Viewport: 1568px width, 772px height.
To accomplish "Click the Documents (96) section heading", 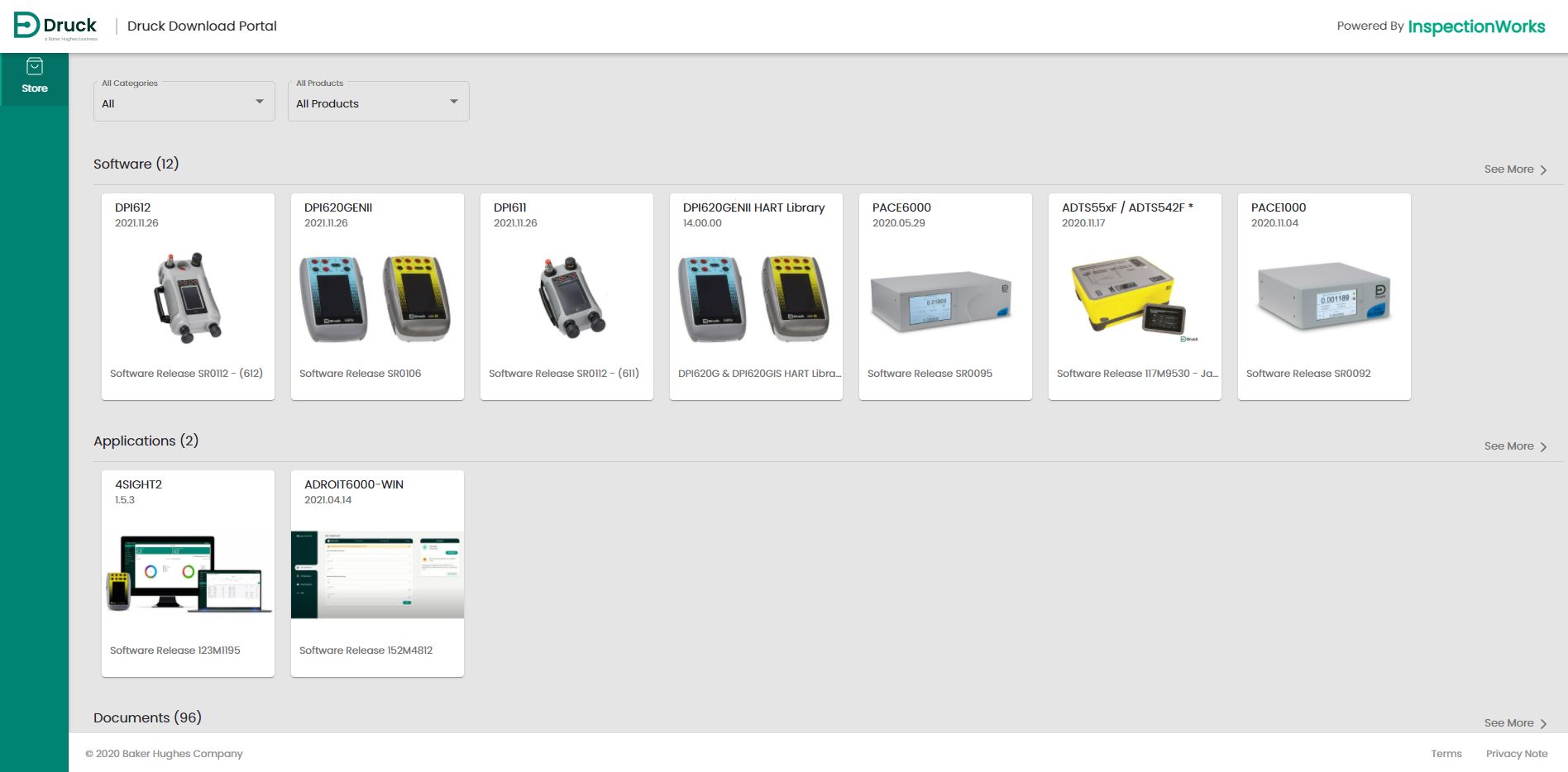I will [x=147, y=717].
